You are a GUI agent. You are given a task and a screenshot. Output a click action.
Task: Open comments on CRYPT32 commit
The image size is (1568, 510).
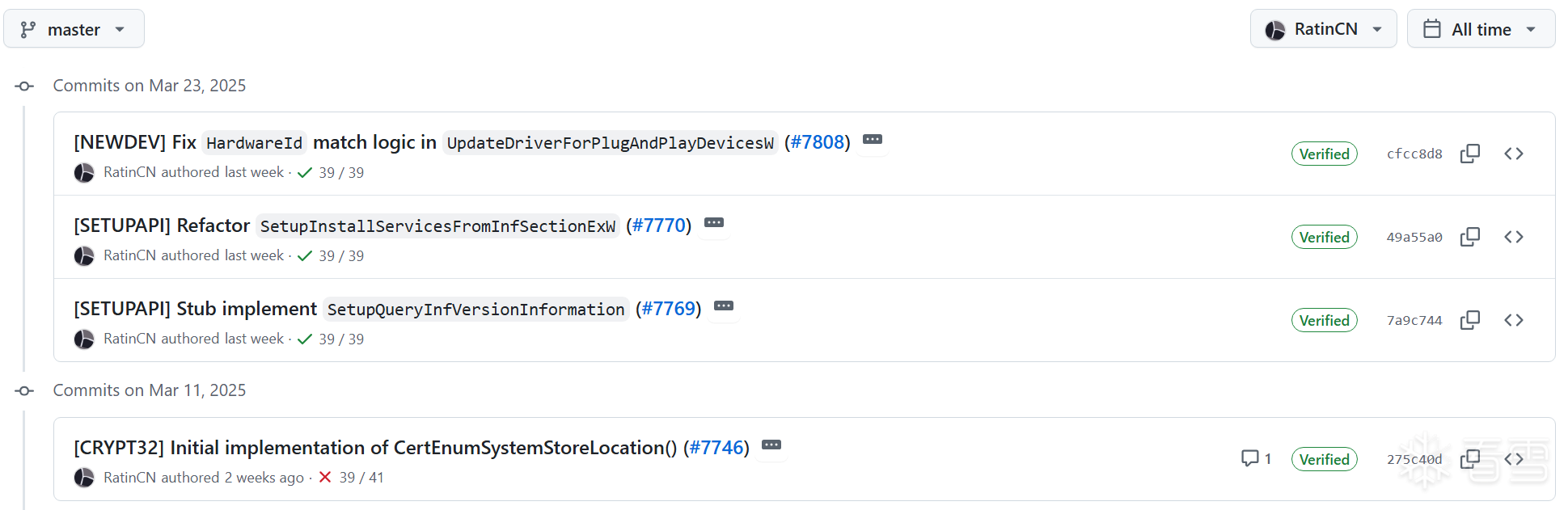coord(1256,459)
